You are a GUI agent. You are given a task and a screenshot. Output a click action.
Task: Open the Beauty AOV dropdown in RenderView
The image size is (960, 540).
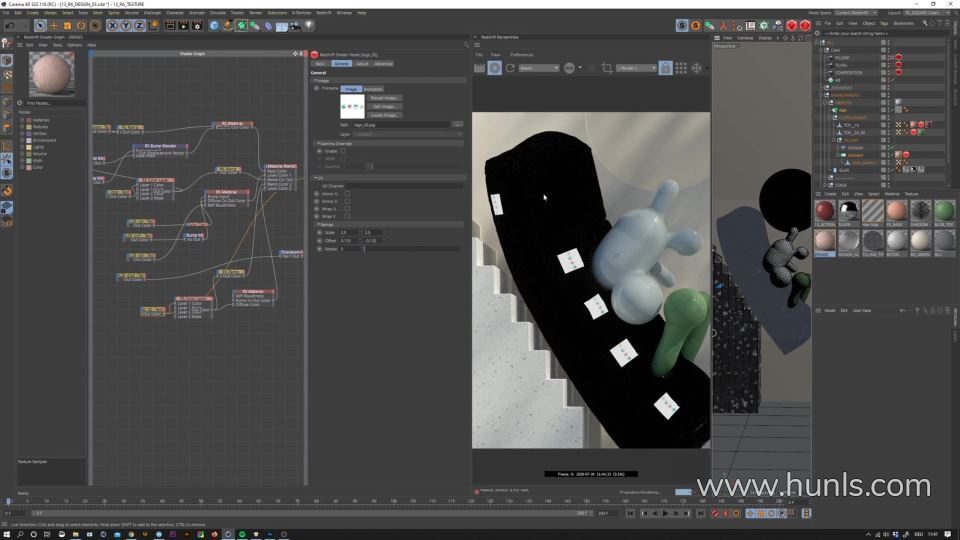pyautogui.click(x=539, y=68)
